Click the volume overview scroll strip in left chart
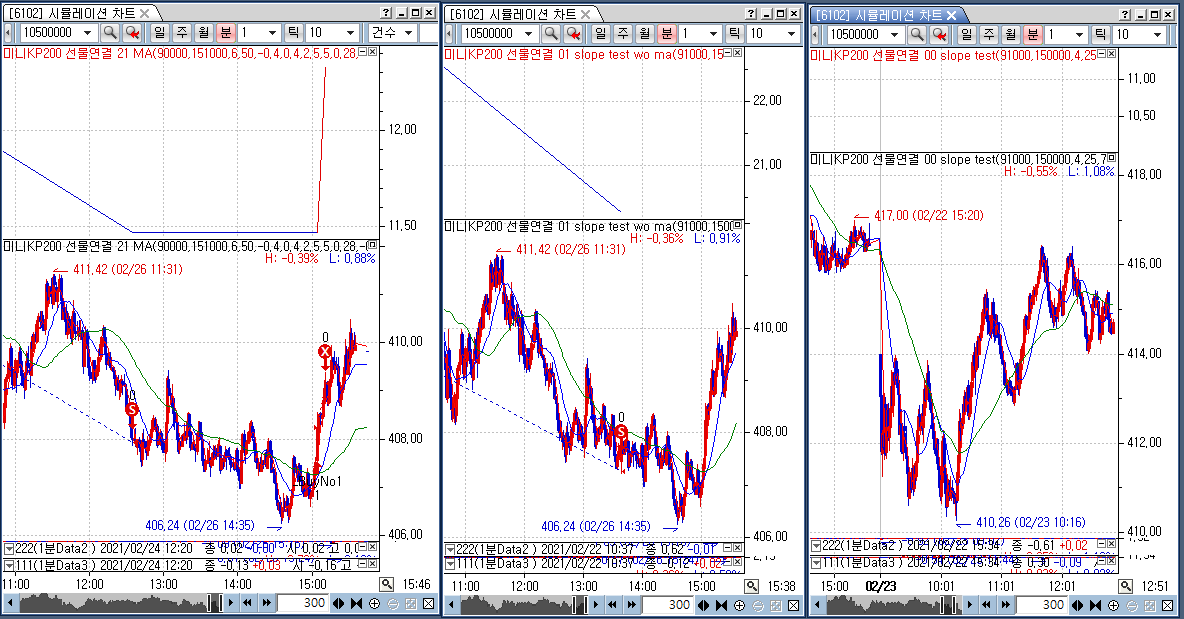 [110, 604]
